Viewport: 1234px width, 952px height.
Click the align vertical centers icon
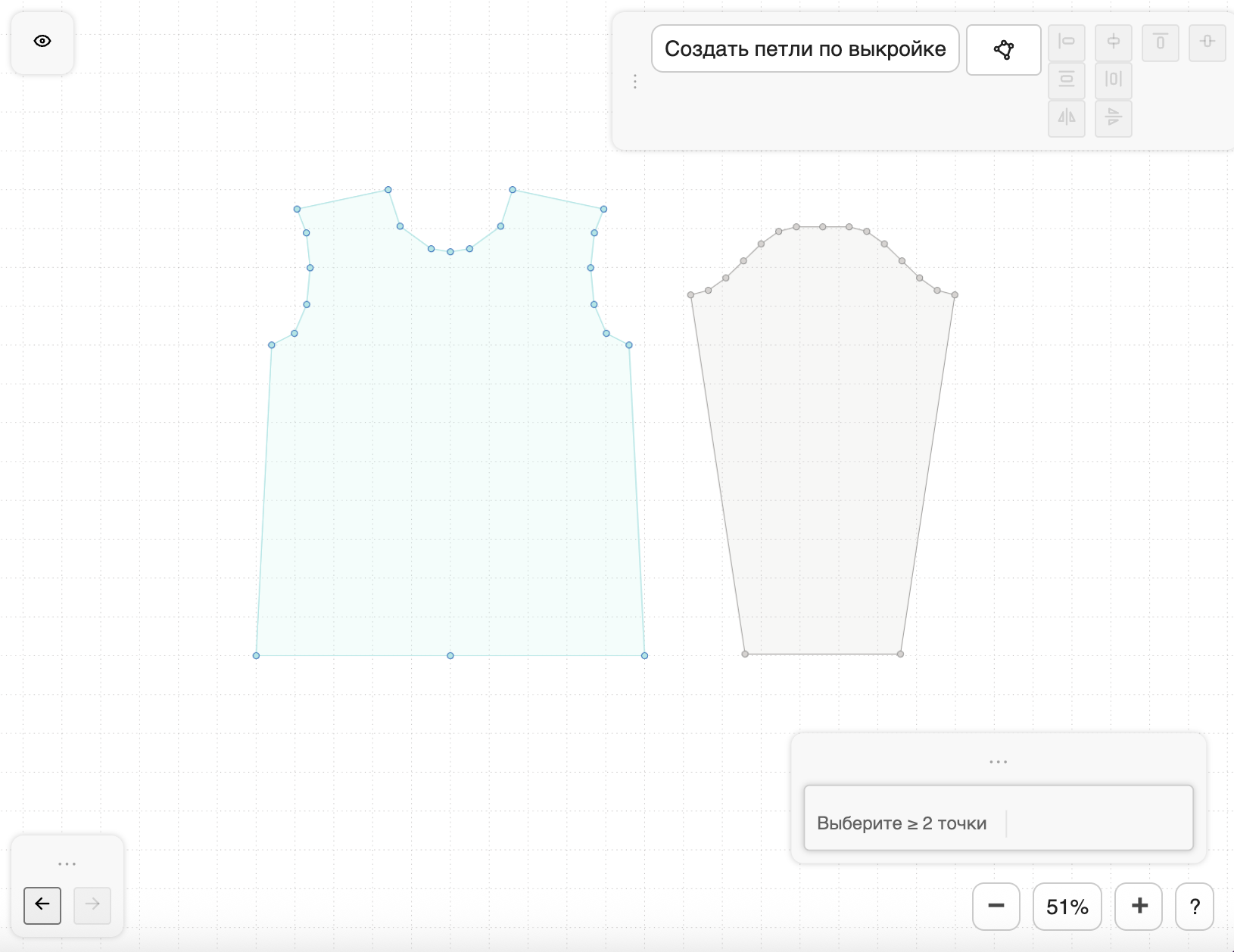[x=1207, y=42]
